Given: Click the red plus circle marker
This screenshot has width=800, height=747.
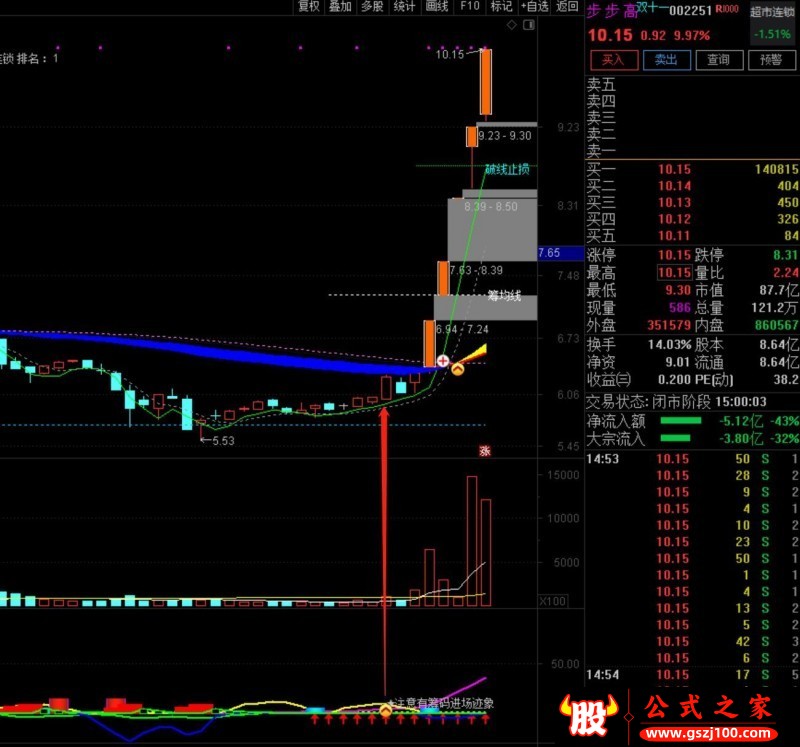Looking at the screenshot, I should (443, 360).
